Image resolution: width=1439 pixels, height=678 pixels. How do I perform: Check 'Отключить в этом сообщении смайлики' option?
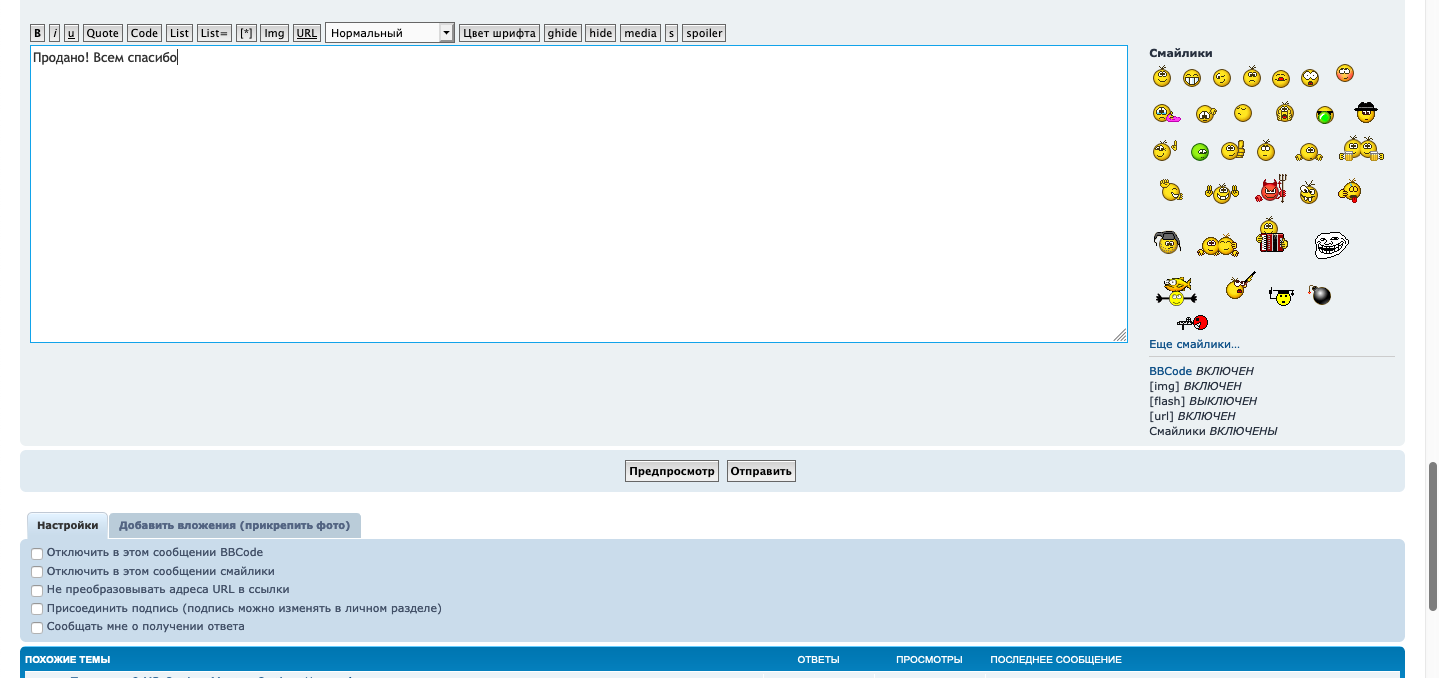[37, 572]
